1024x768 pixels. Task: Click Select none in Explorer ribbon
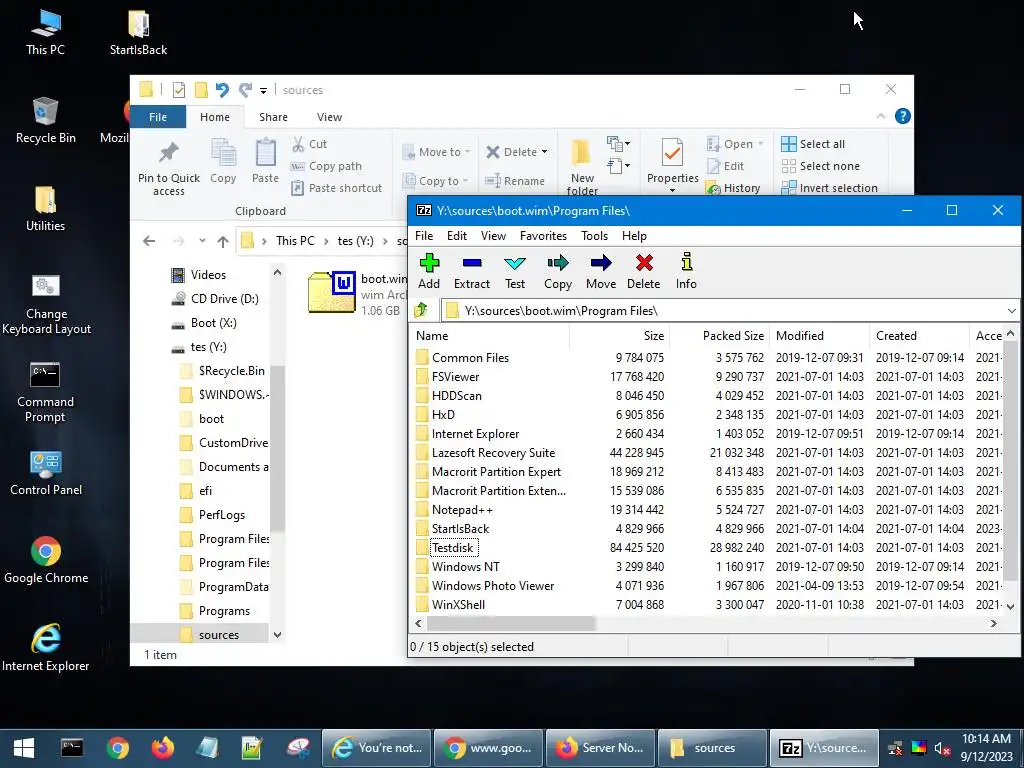[821, 166]
